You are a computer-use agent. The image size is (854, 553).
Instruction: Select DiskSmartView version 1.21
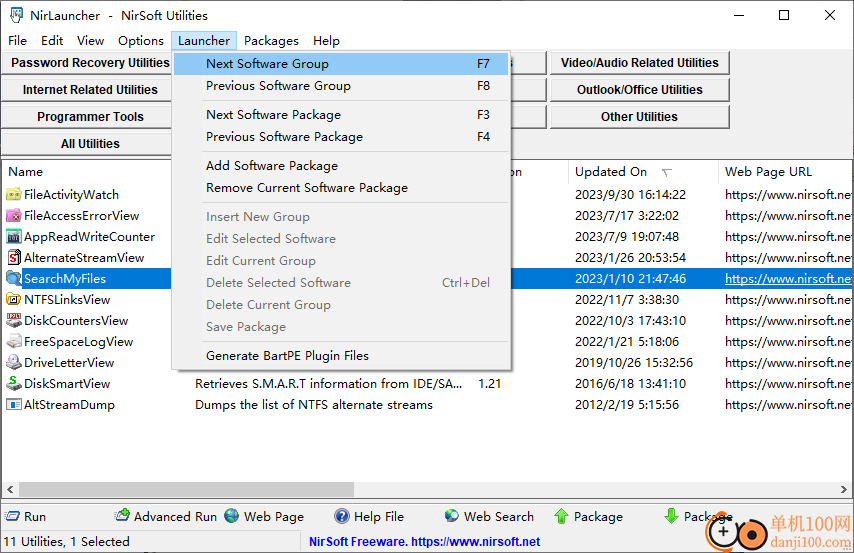(490, 384)
